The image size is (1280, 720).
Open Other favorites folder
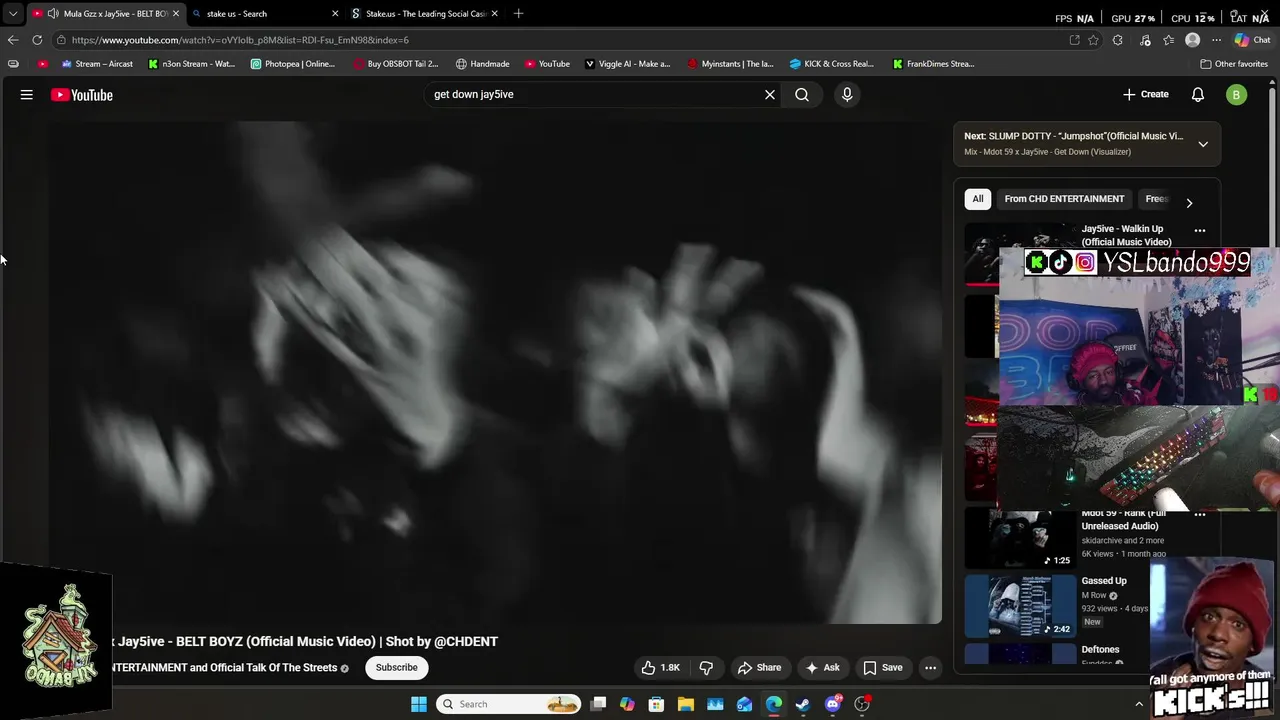coord(1233,64)
